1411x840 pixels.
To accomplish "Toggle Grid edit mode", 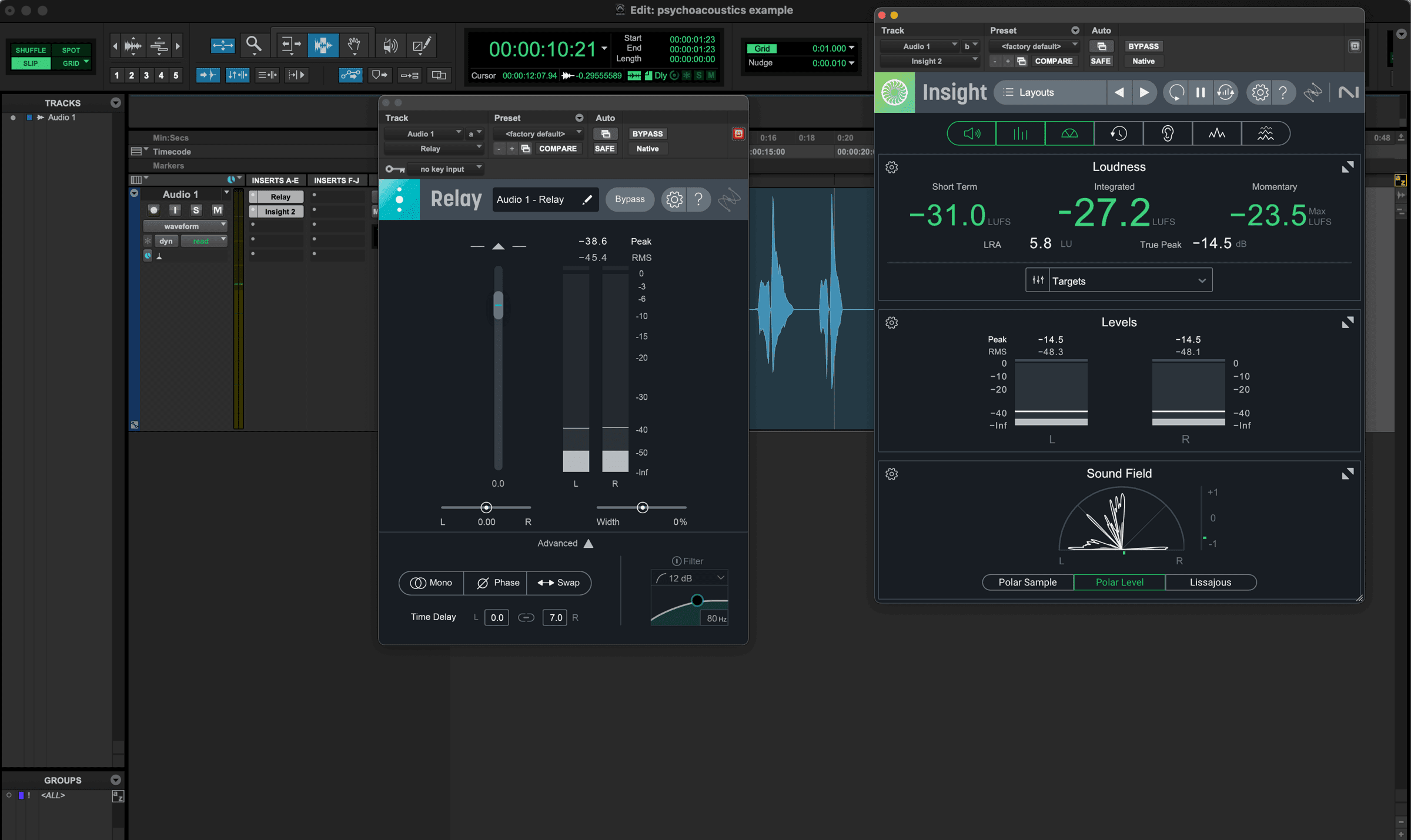I will (71, 63).
